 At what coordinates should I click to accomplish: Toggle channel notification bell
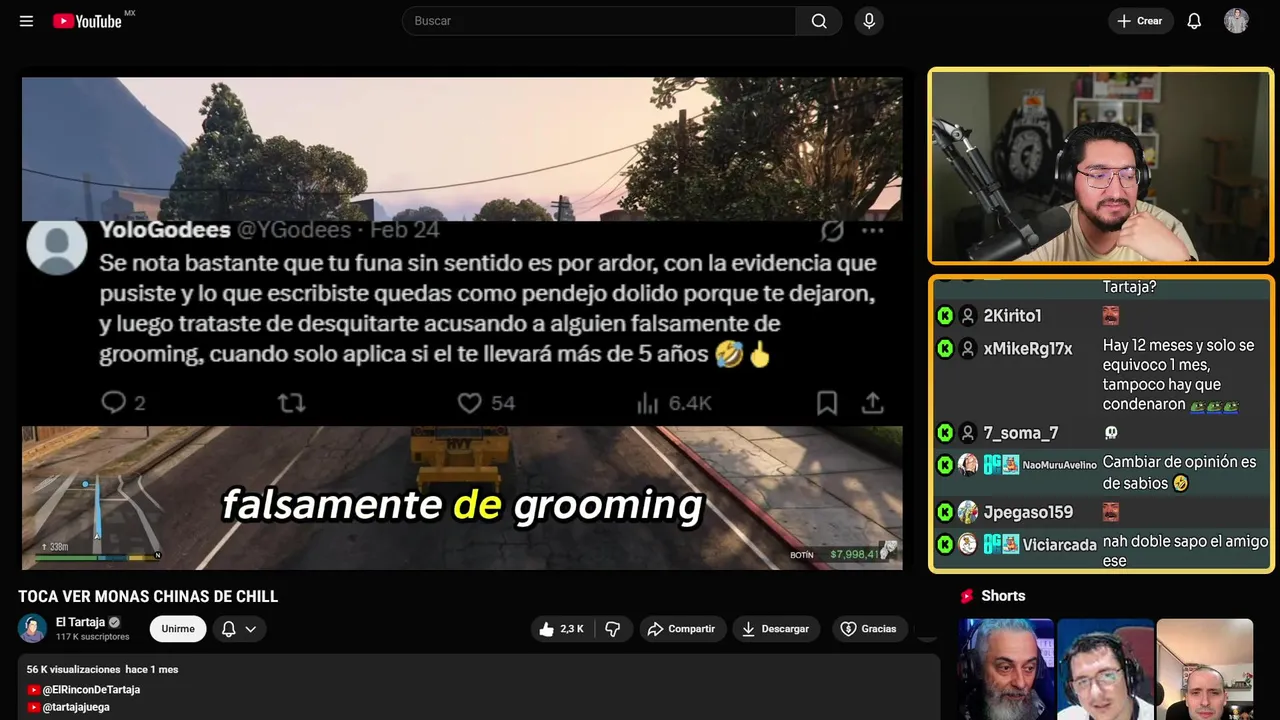pos(228,629)
